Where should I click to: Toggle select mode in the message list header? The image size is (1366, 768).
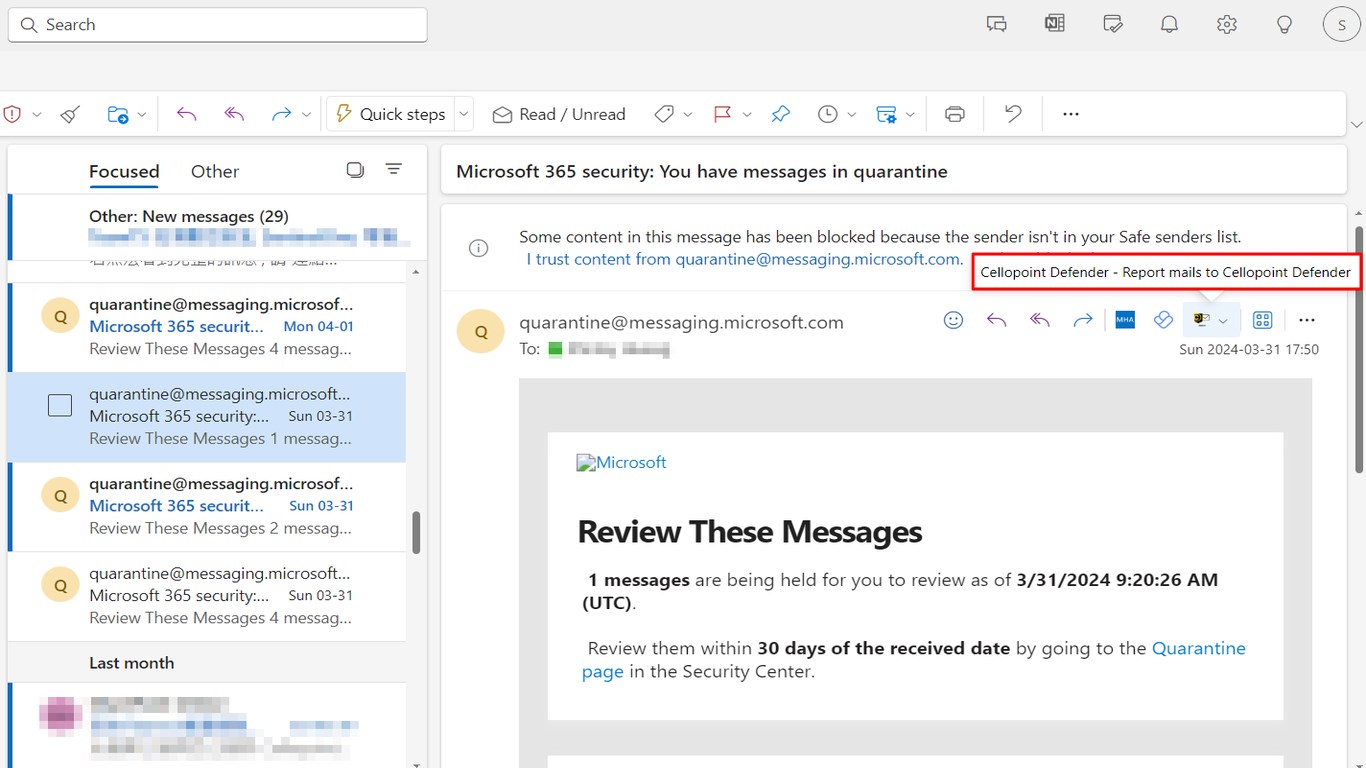point(355,170)
